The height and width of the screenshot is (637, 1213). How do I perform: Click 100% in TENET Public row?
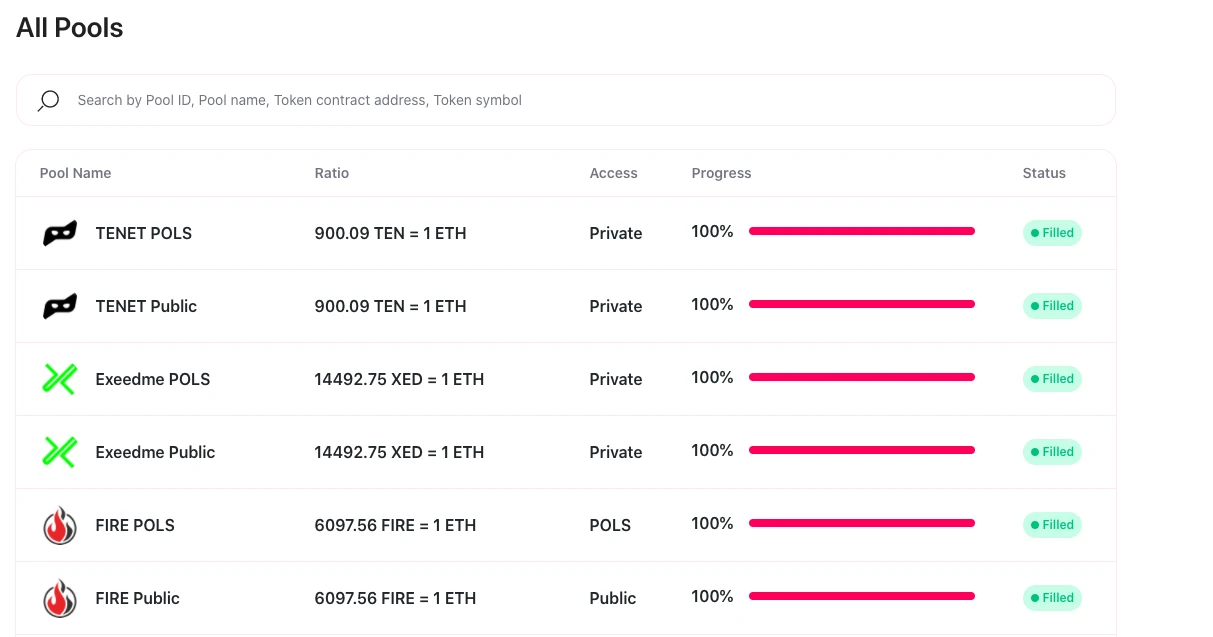pos(712,304)
